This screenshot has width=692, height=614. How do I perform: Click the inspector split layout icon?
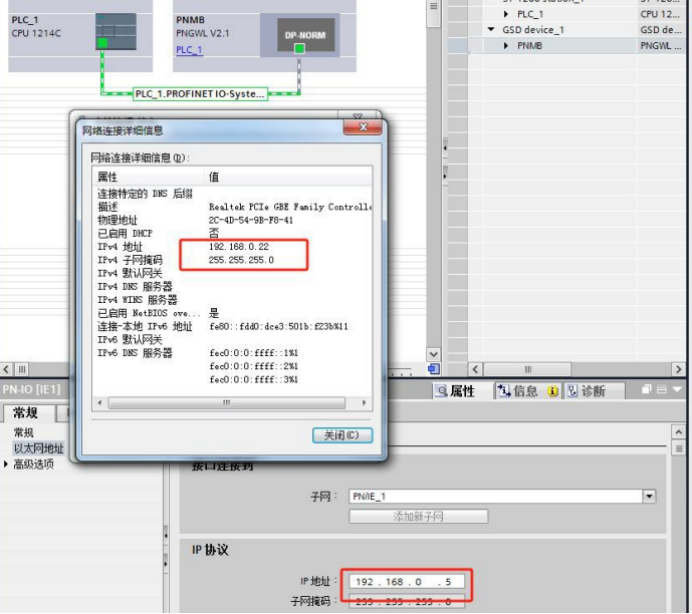pos(662,389)
